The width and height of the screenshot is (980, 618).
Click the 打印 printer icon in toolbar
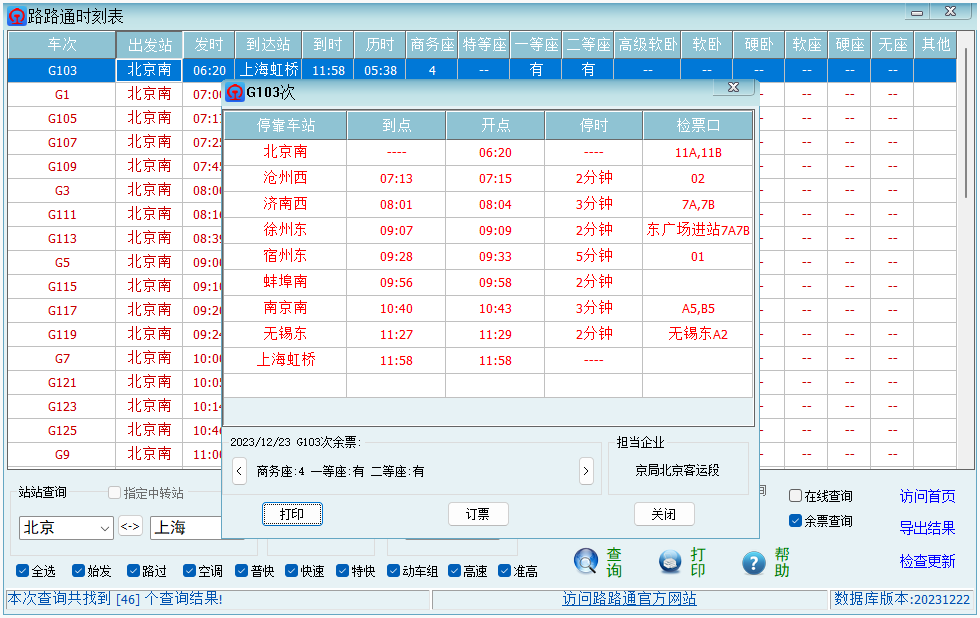pyautogui.click(x=670, y=562)
